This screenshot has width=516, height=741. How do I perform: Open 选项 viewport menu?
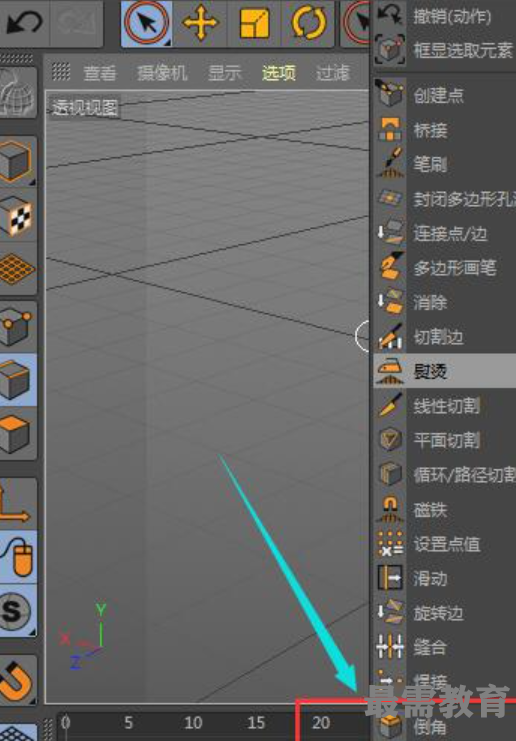(279, 73)
